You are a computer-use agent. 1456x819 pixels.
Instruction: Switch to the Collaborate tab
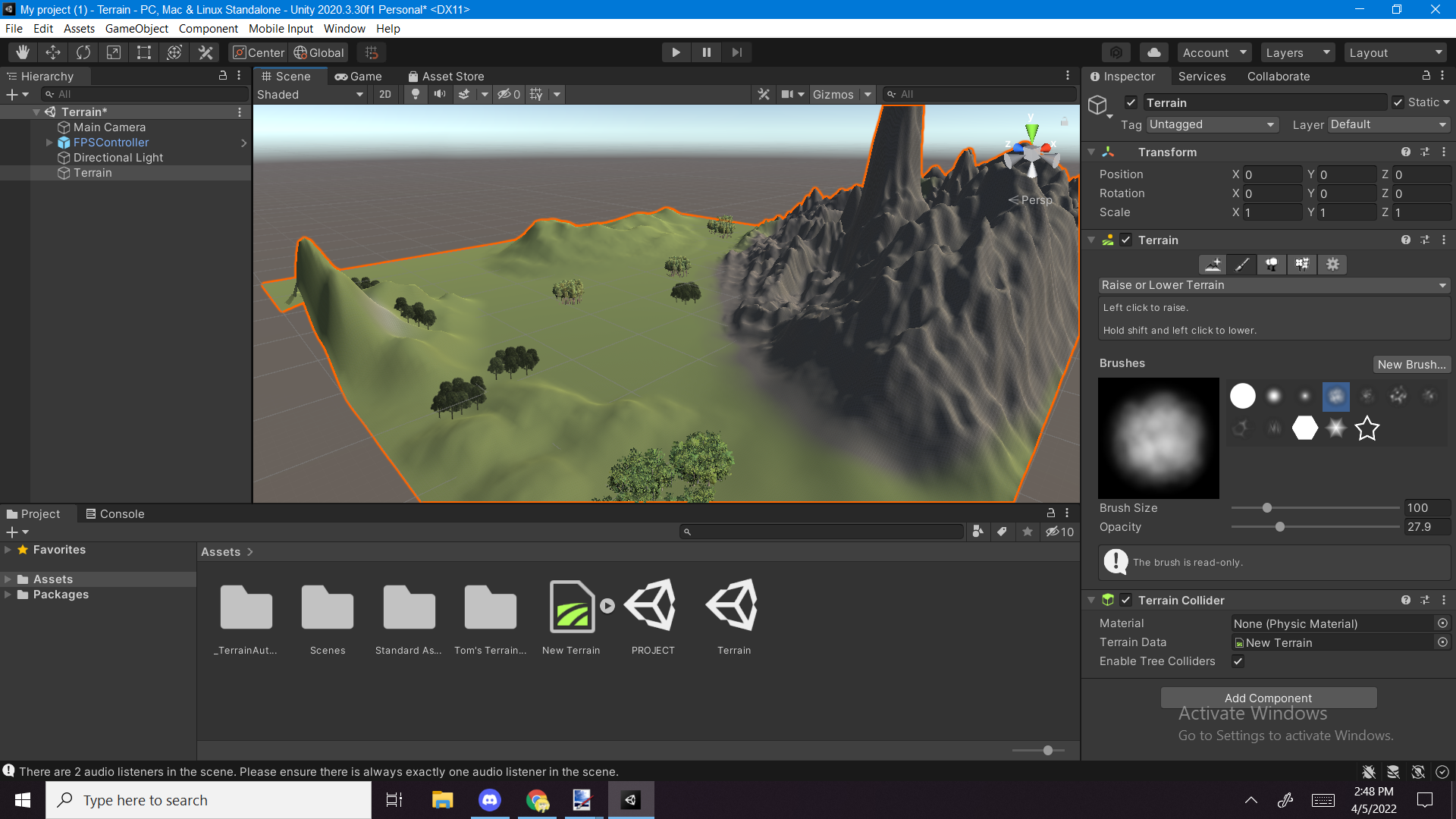pos(1279,77)
